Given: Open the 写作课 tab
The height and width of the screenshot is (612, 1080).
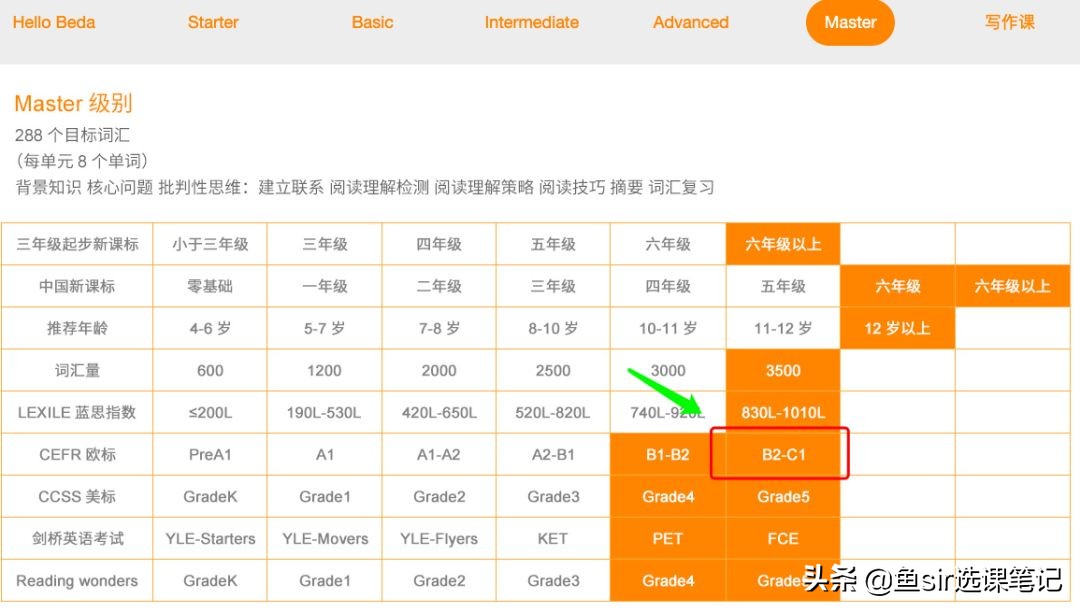Looking at the screenshot, I should pos(1009,23).
